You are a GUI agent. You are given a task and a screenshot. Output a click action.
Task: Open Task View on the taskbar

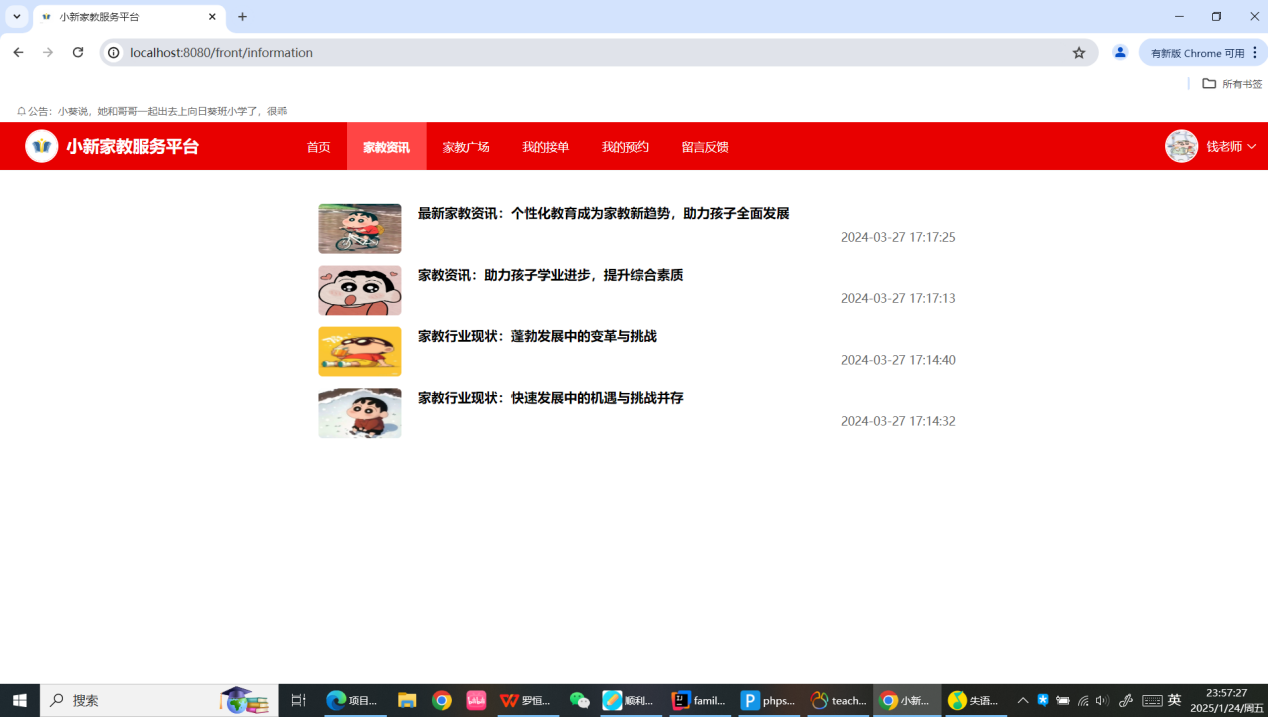click(x=298, y=700)
